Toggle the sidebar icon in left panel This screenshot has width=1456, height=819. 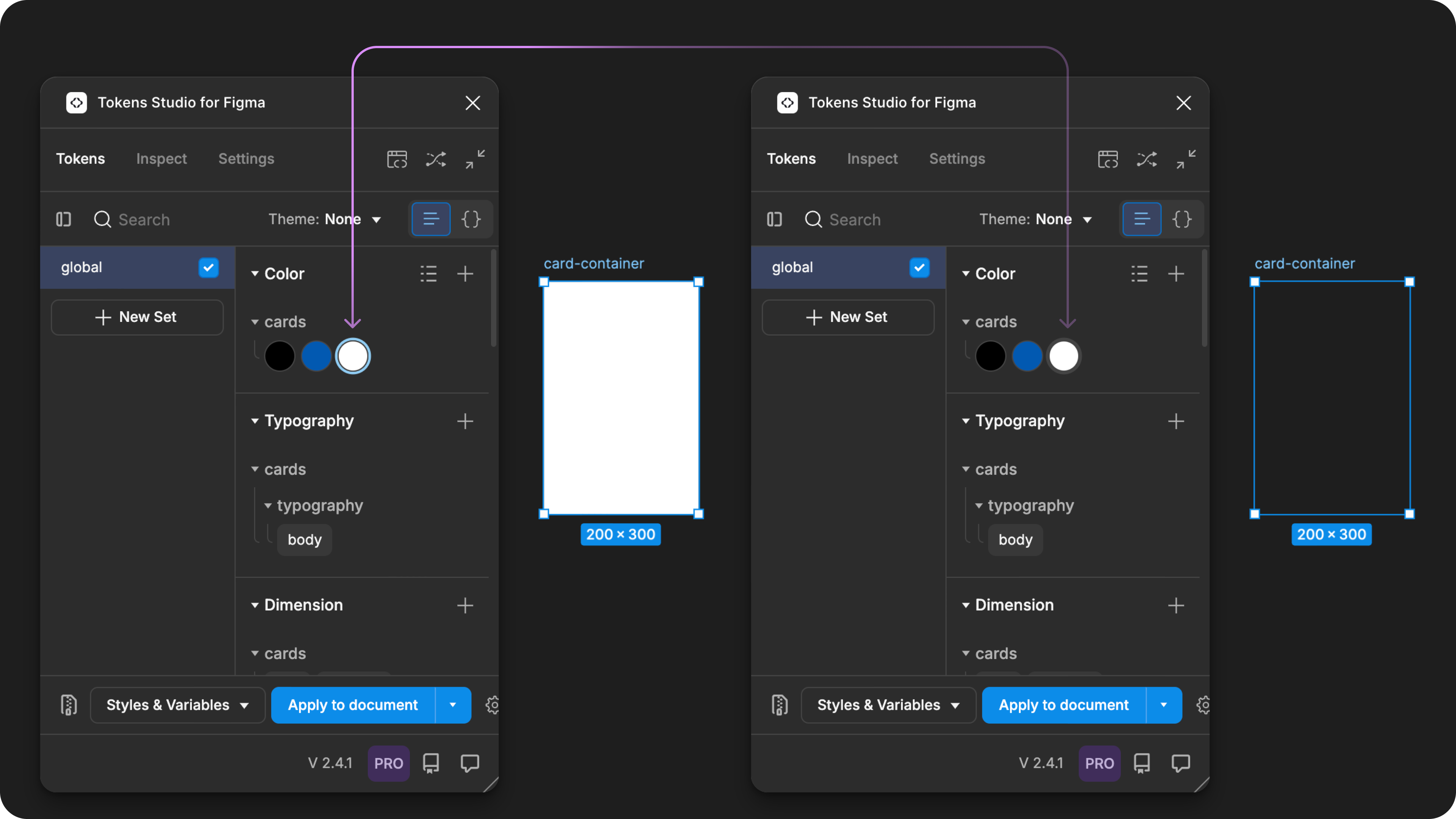63,219
